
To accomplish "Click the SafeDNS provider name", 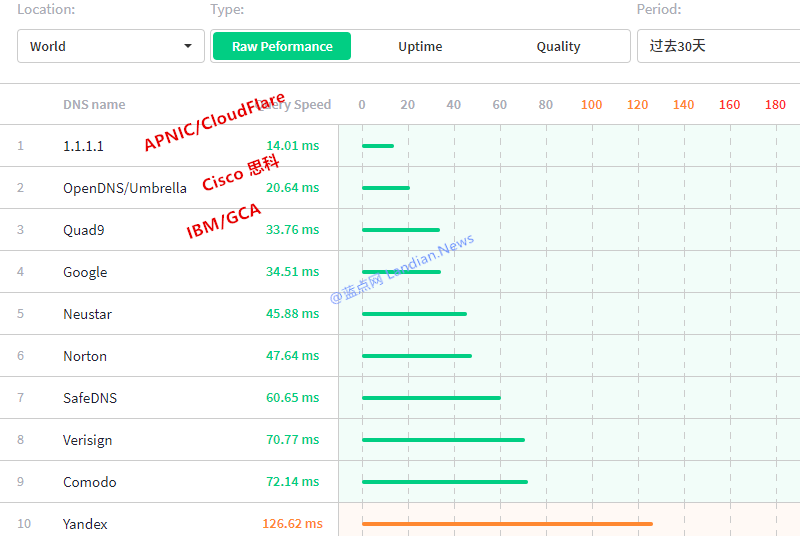I will coord(90,398).
